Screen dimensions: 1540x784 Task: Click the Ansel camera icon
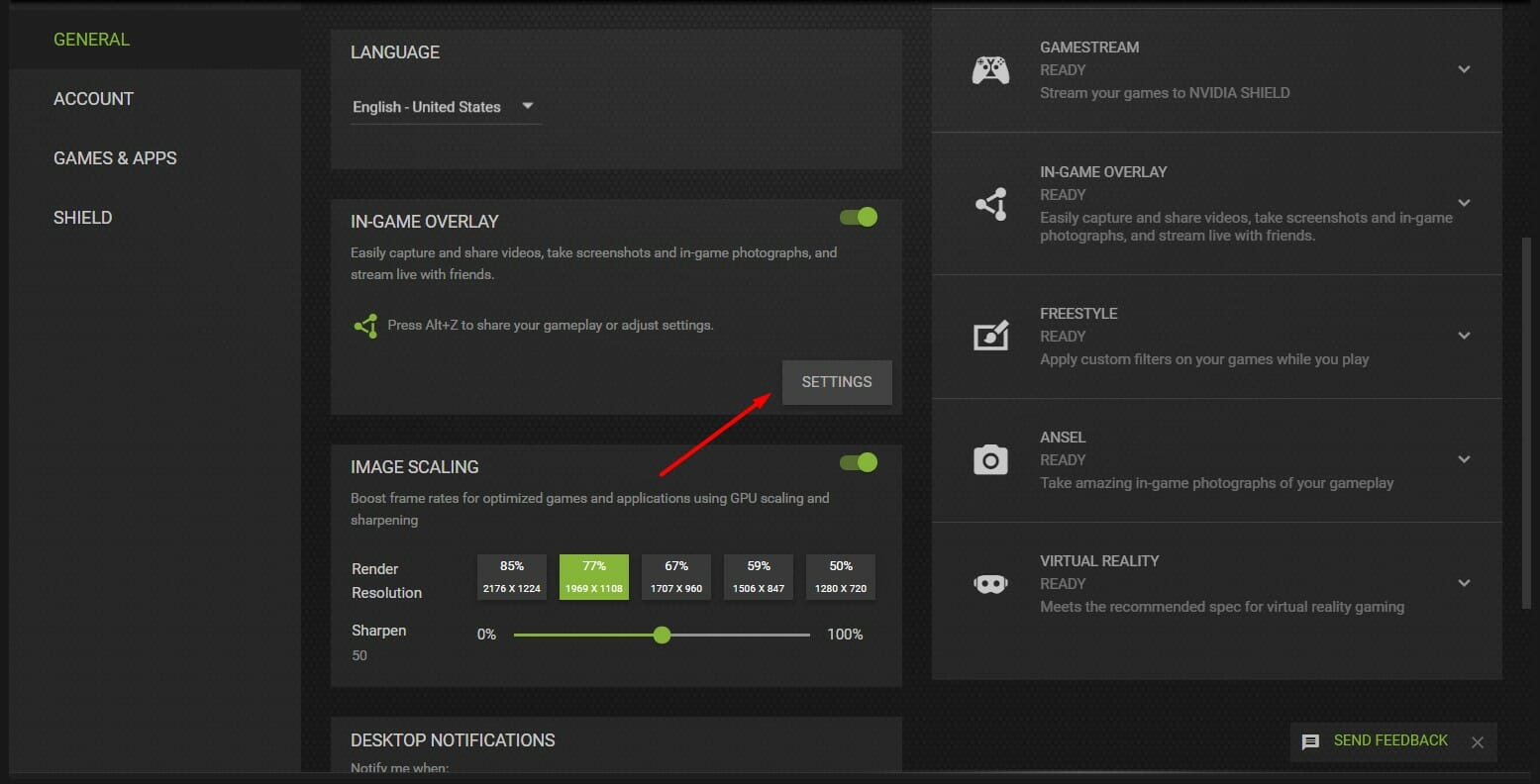pyautogui.click(x=990, y=459)
